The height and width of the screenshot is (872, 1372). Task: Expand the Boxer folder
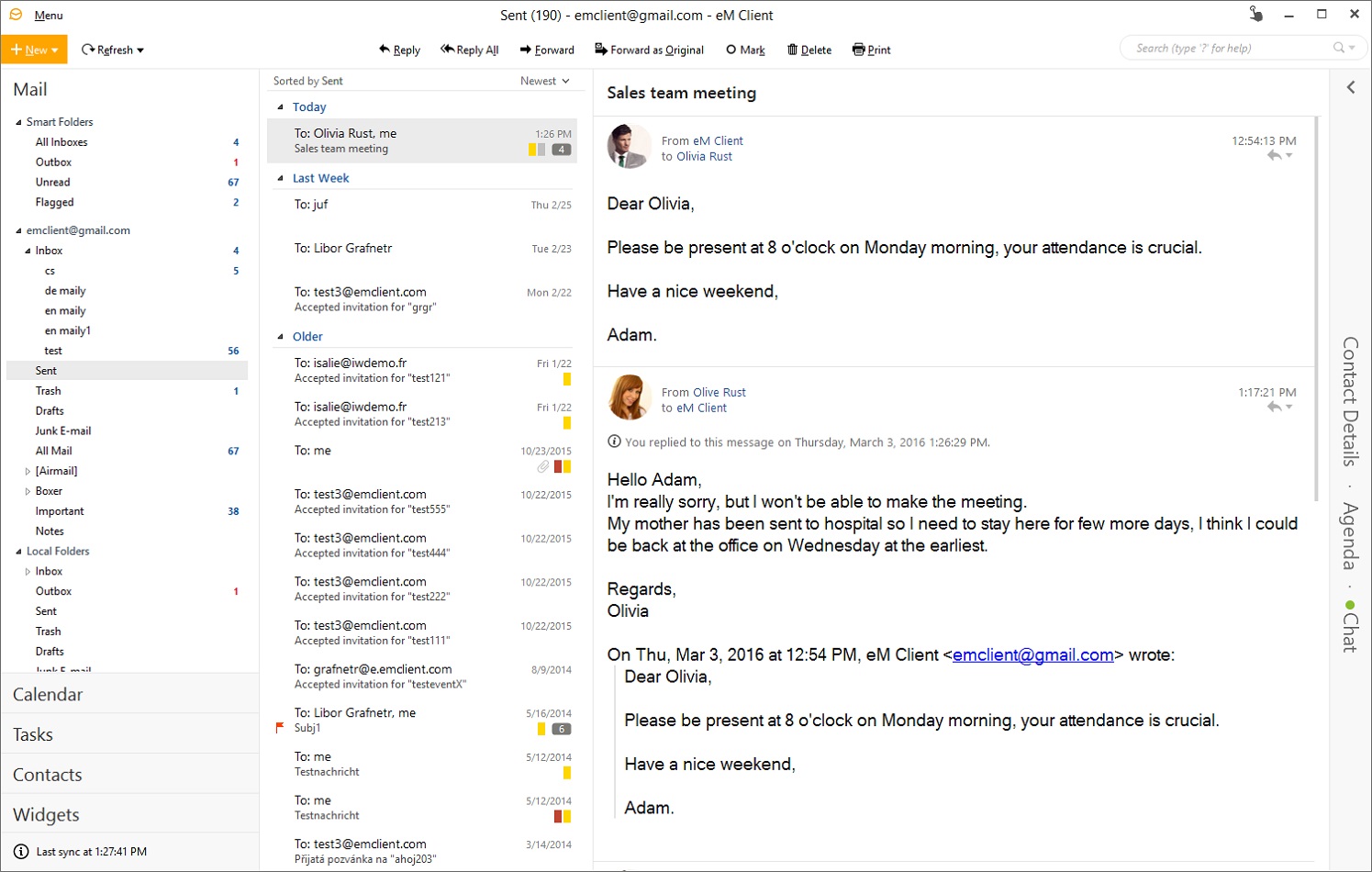(28, 491)
